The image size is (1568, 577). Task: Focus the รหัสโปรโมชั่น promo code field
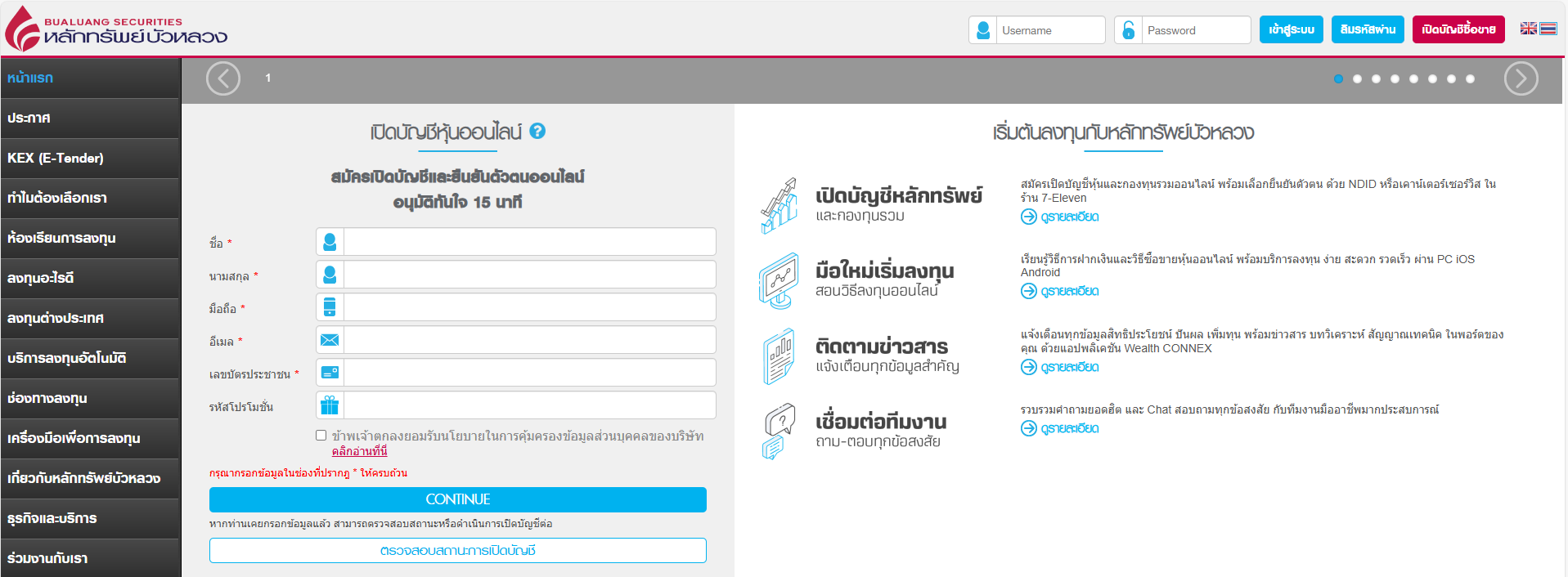click(x=530, y=405)
